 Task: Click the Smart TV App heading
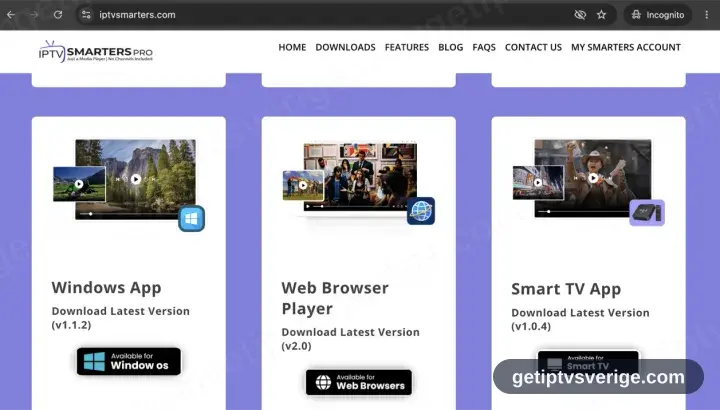click(566, 289)
